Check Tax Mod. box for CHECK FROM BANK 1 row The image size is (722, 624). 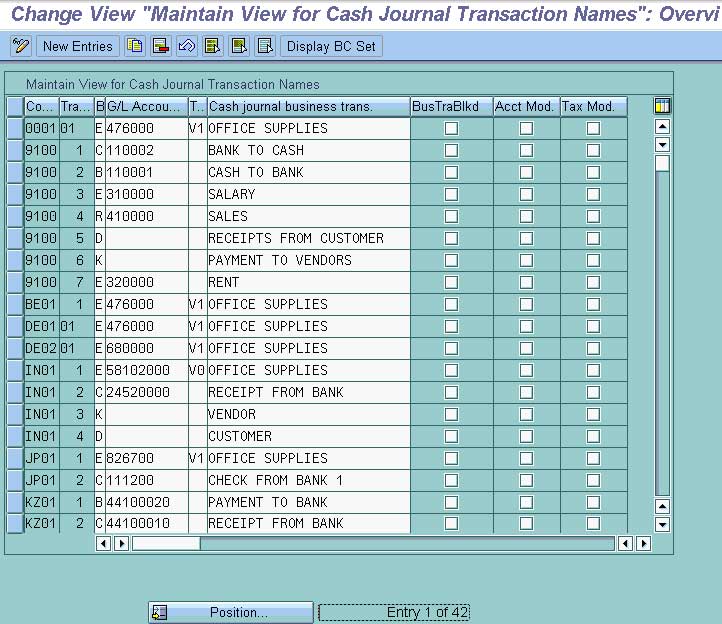593,480
